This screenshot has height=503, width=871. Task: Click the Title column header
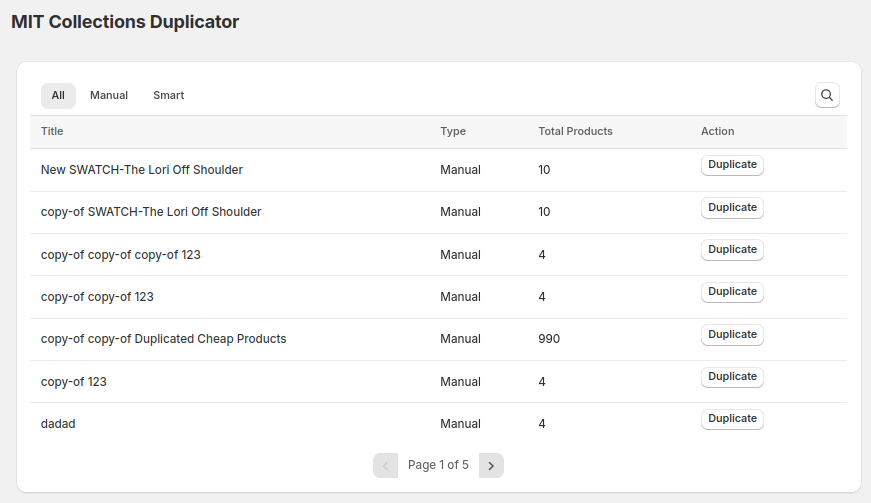pyautogui.click(x=52, y=132)
